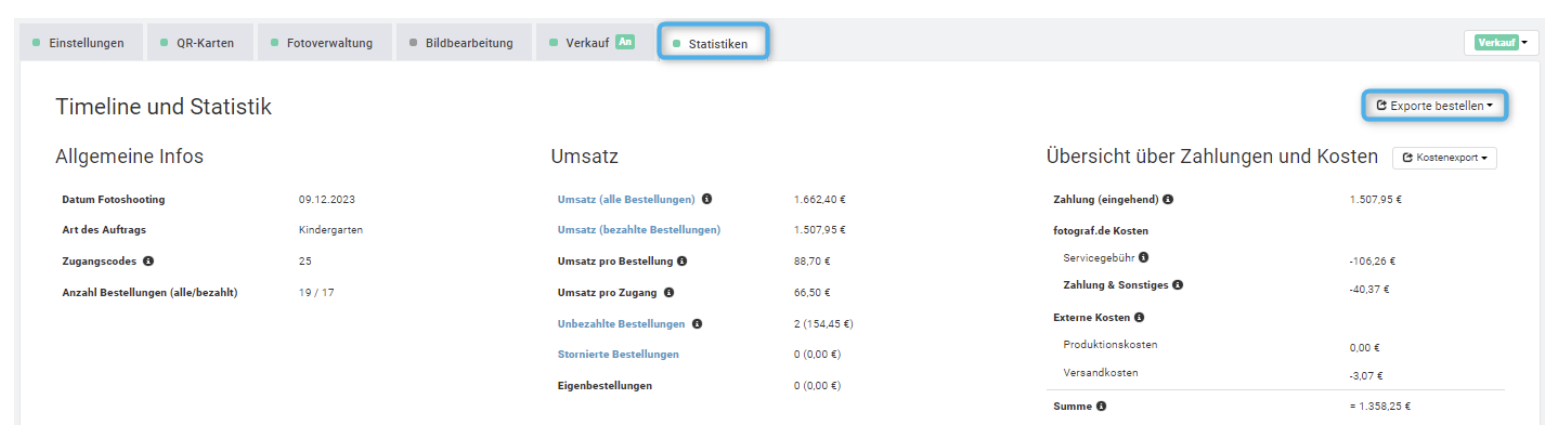
Task: Click info icon beside Zahlung (eingehend)
Action: click(x=1168, y=199)
